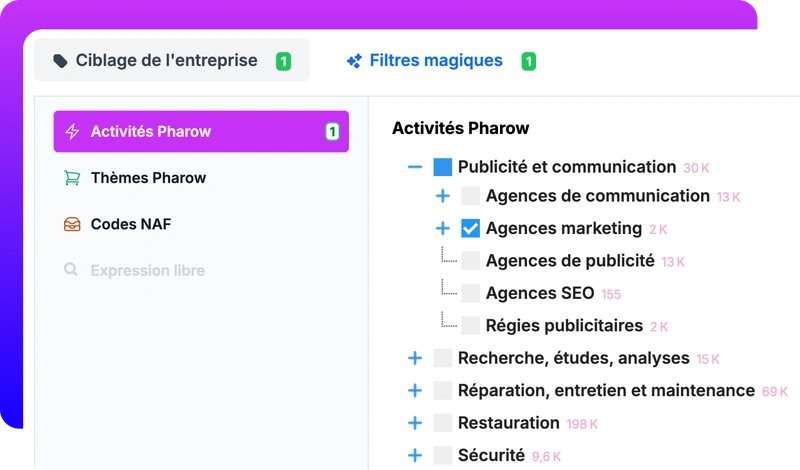
Task: Click the 69 K count beside Réparation
Action: tap(774, 392)
